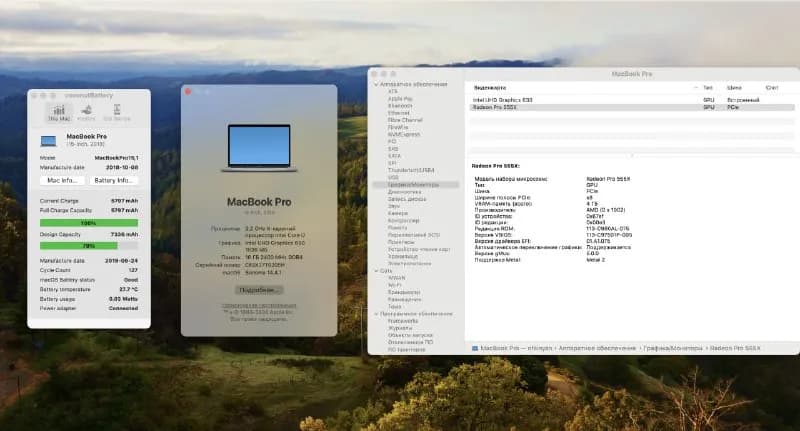Click Подробнее... button in About window
The width and height of the screenshot is (800, 431).
click(259, 290)
